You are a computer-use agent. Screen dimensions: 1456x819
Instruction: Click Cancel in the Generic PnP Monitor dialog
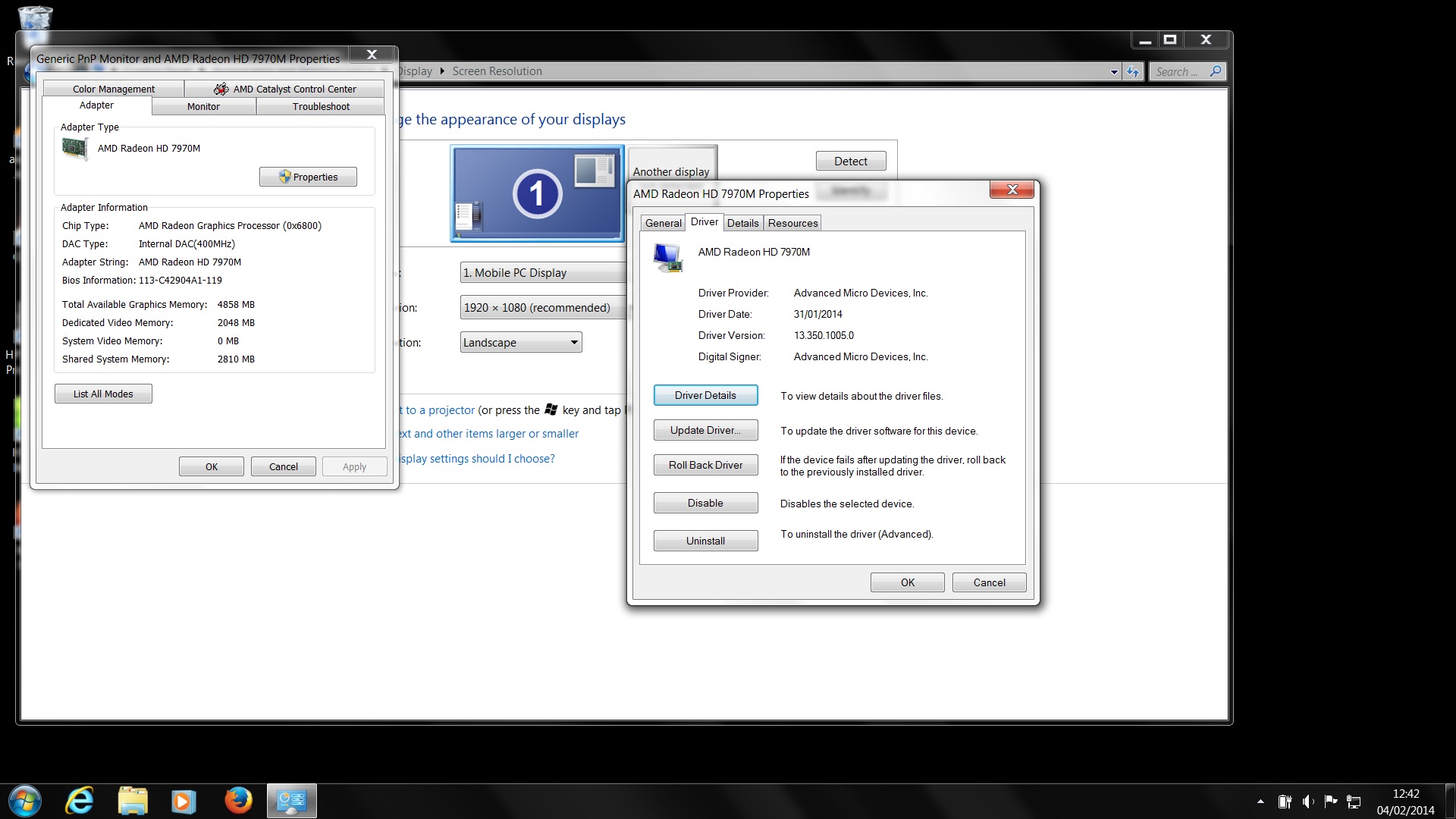pyautogui.click(x=284, y=466)
